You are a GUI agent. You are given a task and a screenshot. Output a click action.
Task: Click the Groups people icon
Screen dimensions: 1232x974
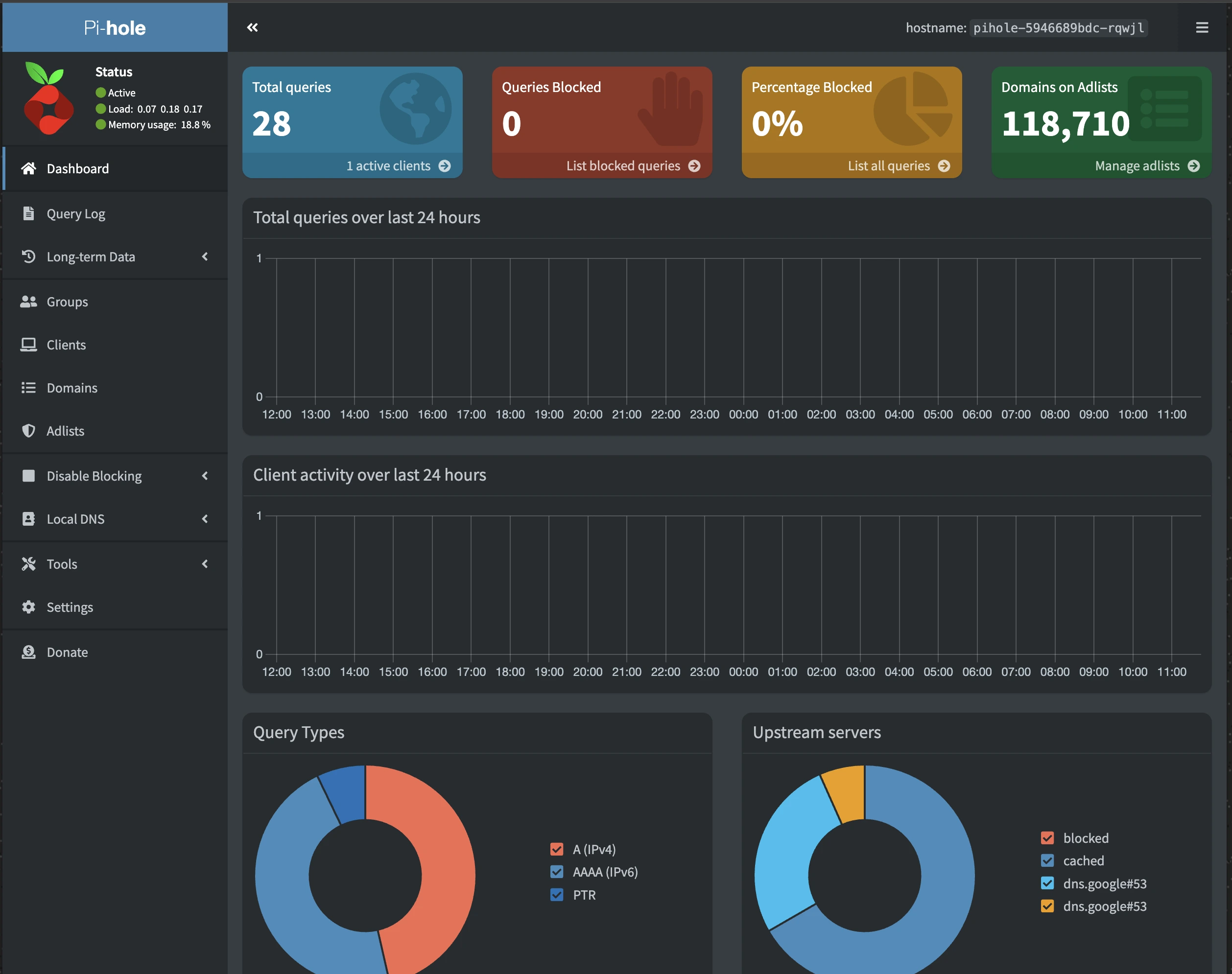[29, 301]
